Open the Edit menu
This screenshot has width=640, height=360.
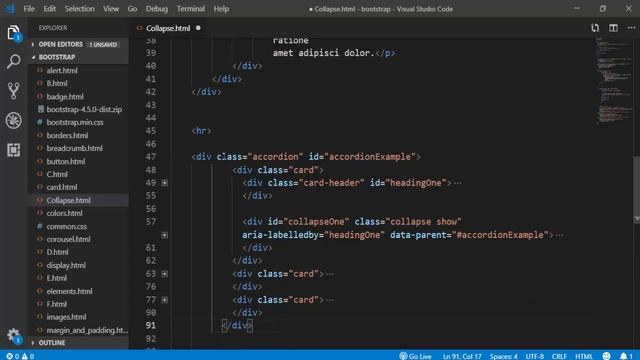[x=49, y=9]
